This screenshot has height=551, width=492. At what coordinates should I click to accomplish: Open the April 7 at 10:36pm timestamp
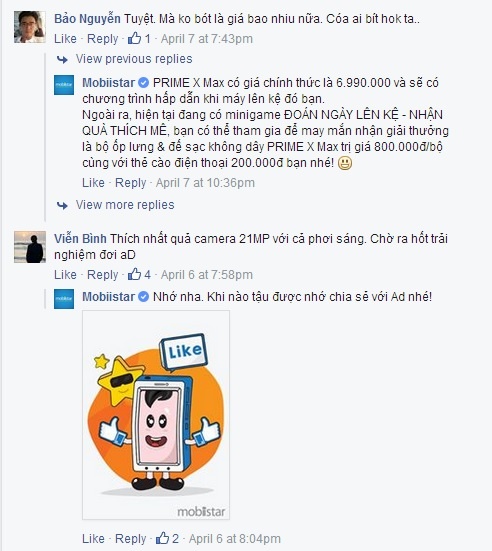[205, 183]
